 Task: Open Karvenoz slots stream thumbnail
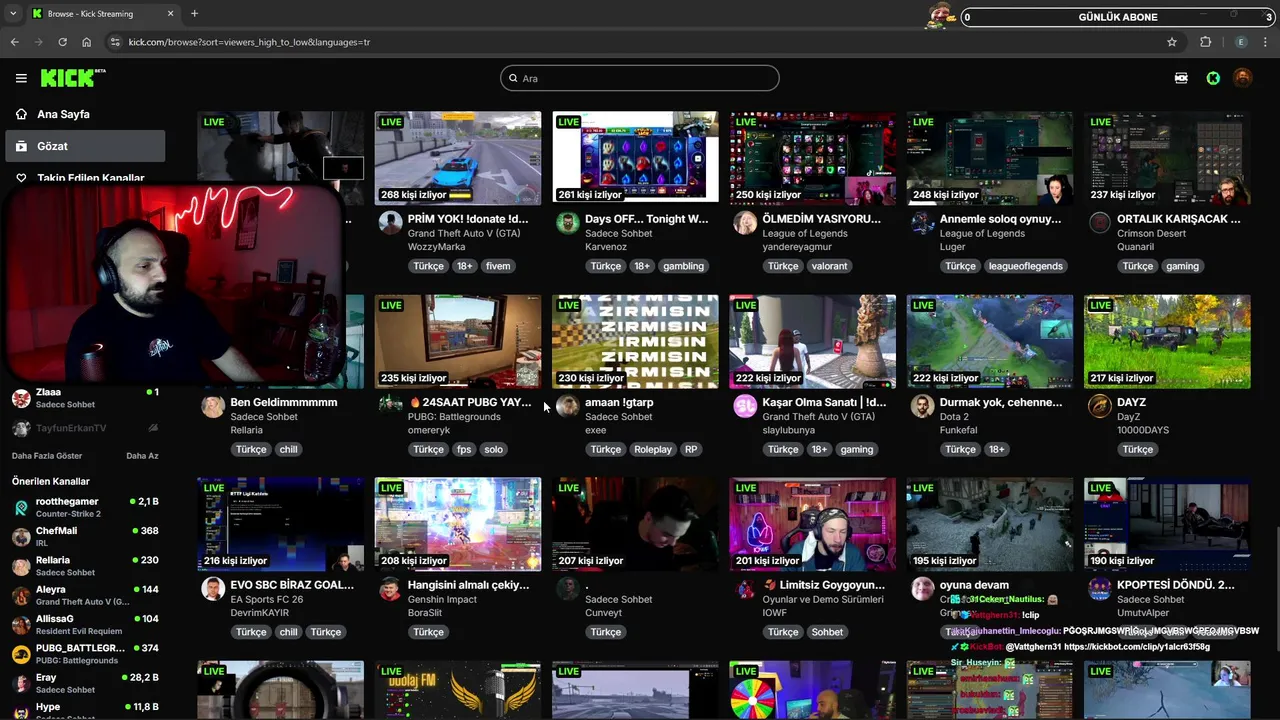pos(635,158)
